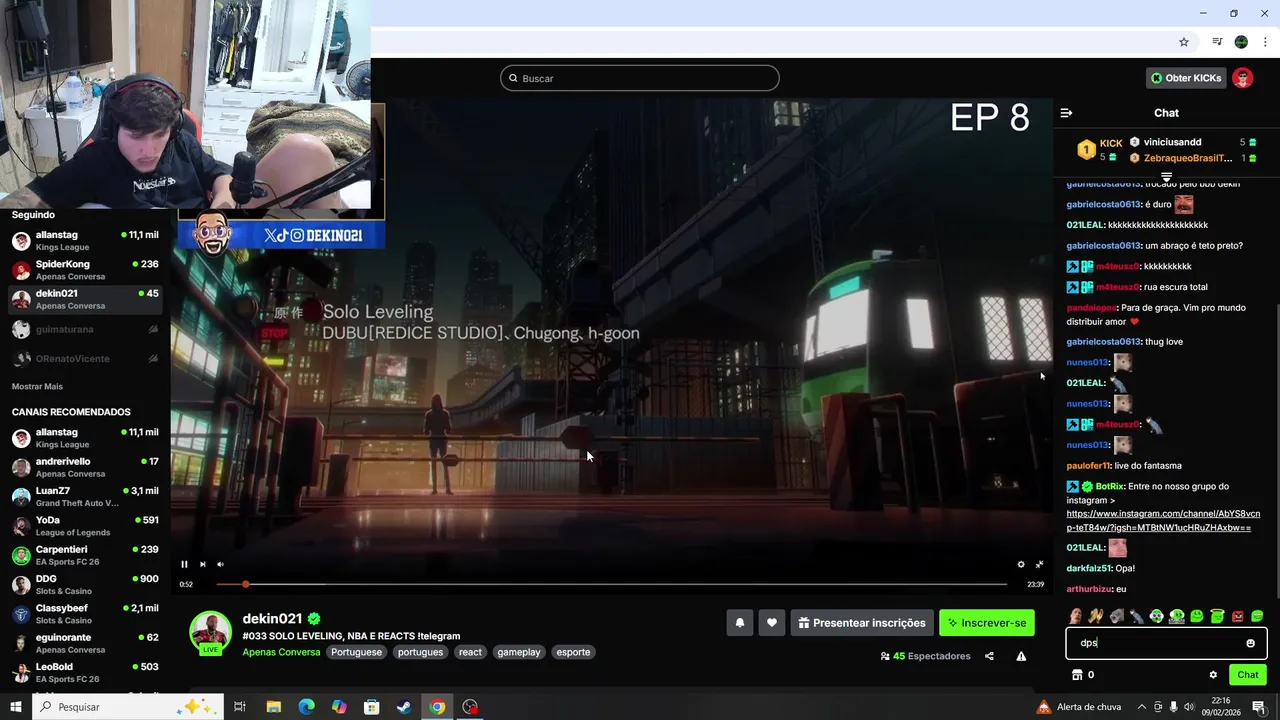Open the Kick shop icon below chat
Image resolution: width=1280 pixels, height=720 pixels.
(1077, 675)
